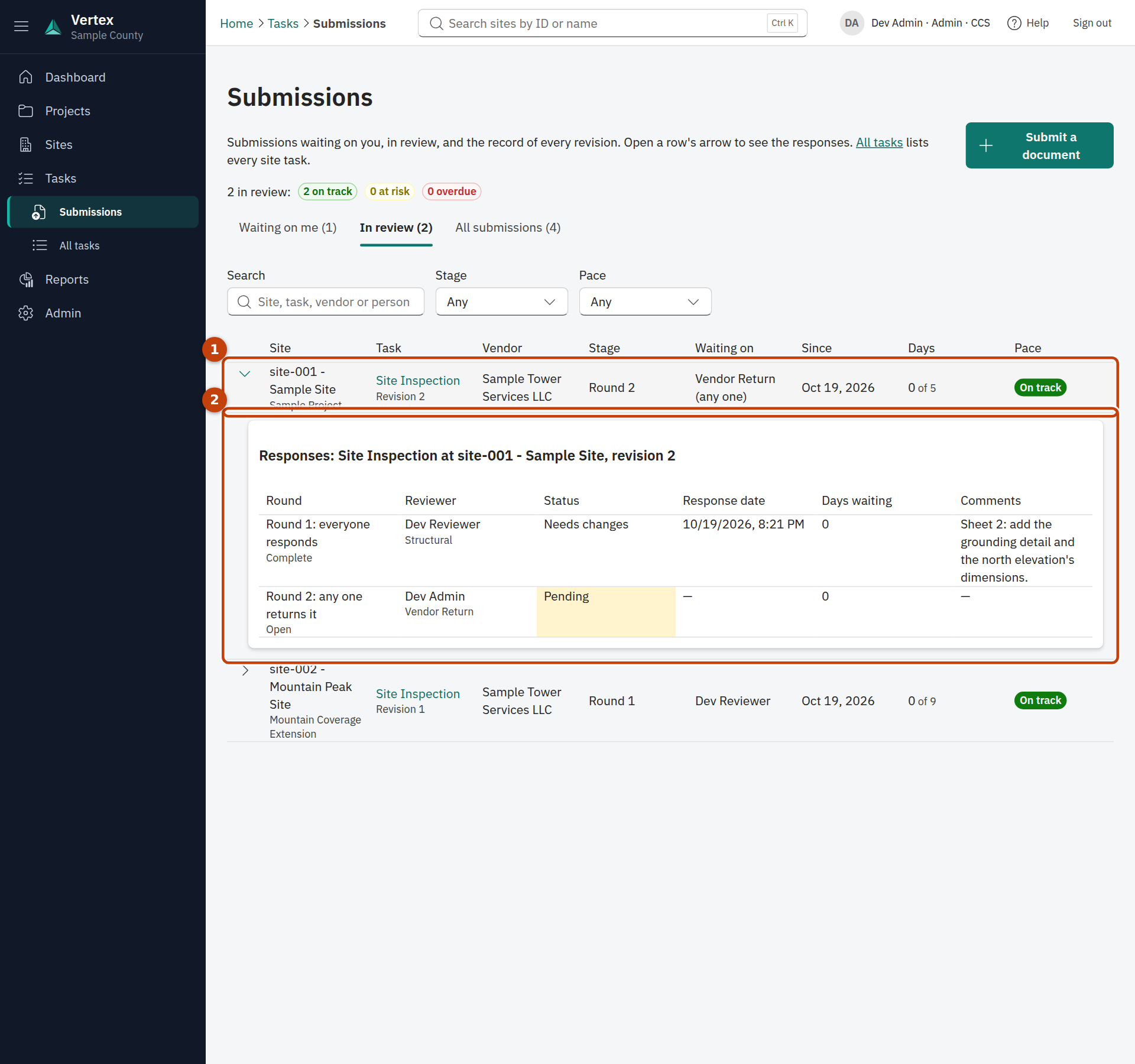Select the In review tab
The height and width of the screenshot is (1064, 1135).
[x=396, y=228]
